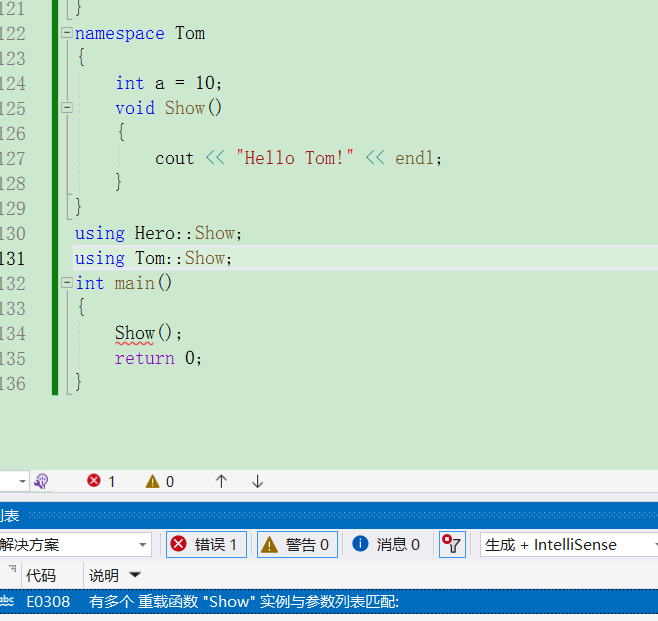Click the red error count indicator showing 1
The image size is (658, 621).
click(101, 481)
